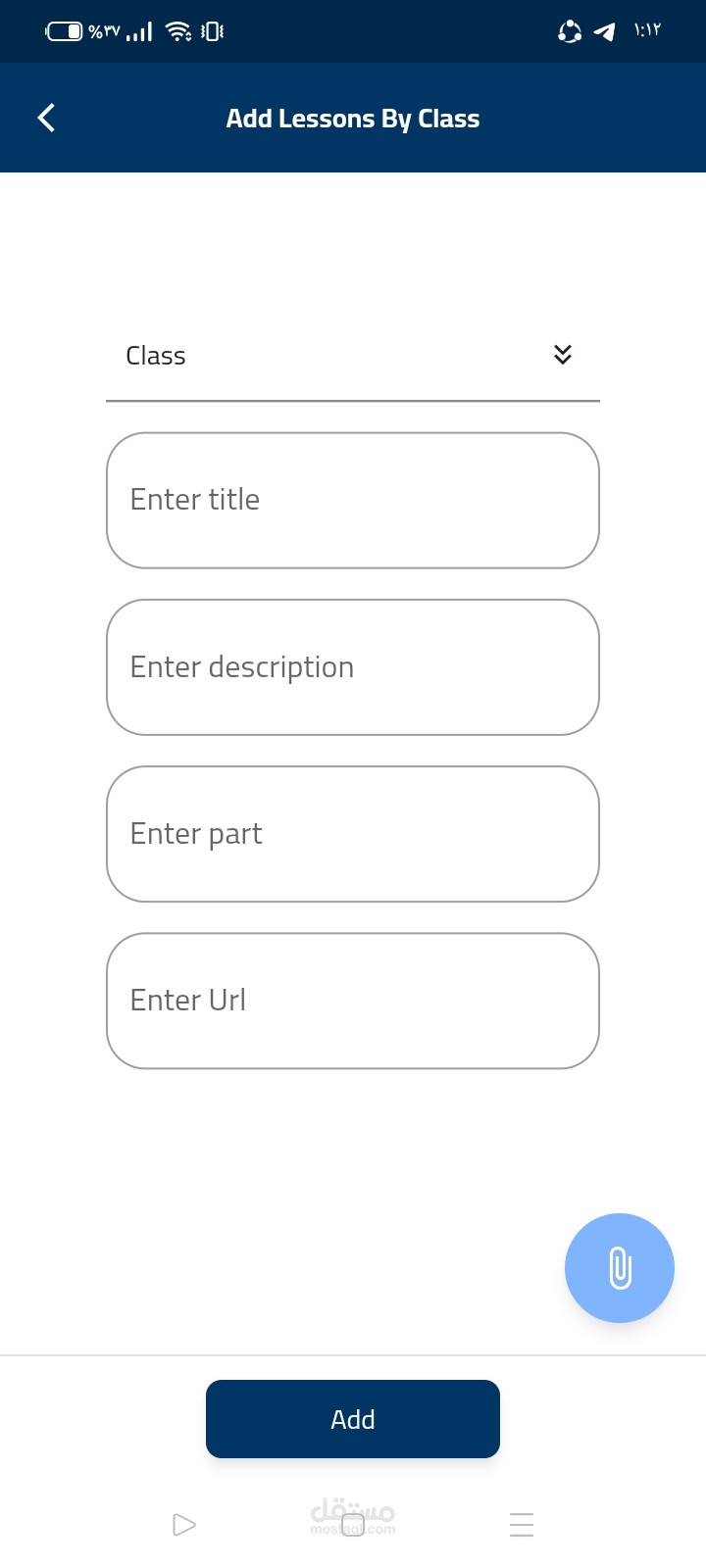Image resolution: width=706 pixels, height=1568 pixels.
Task: Select the Enter part field
Action: click(x=353, y=834)
